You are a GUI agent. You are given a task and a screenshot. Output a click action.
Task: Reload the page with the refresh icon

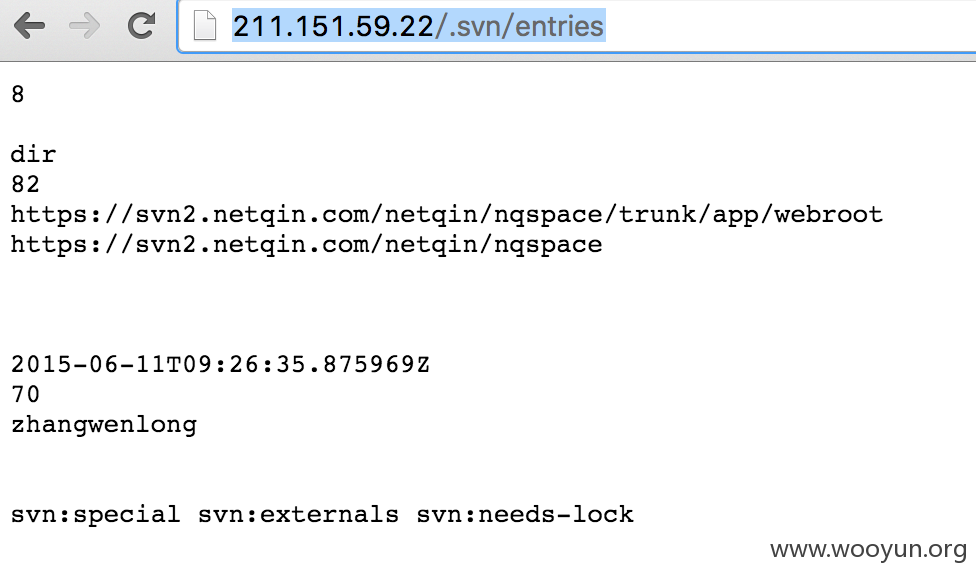pos(141,26)
